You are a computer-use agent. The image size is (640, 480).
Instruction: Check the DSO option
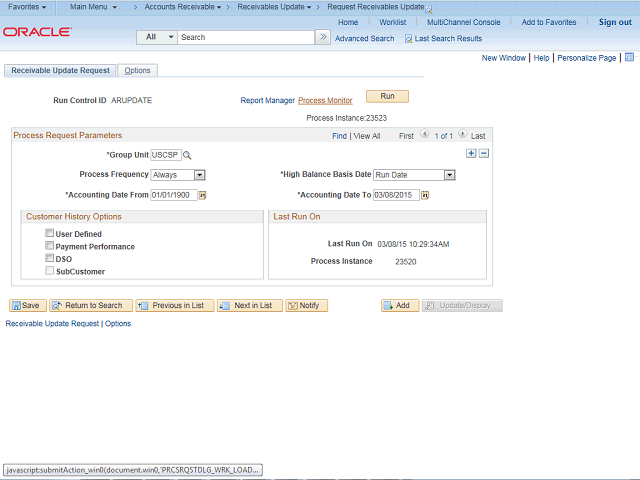(49, 258)
